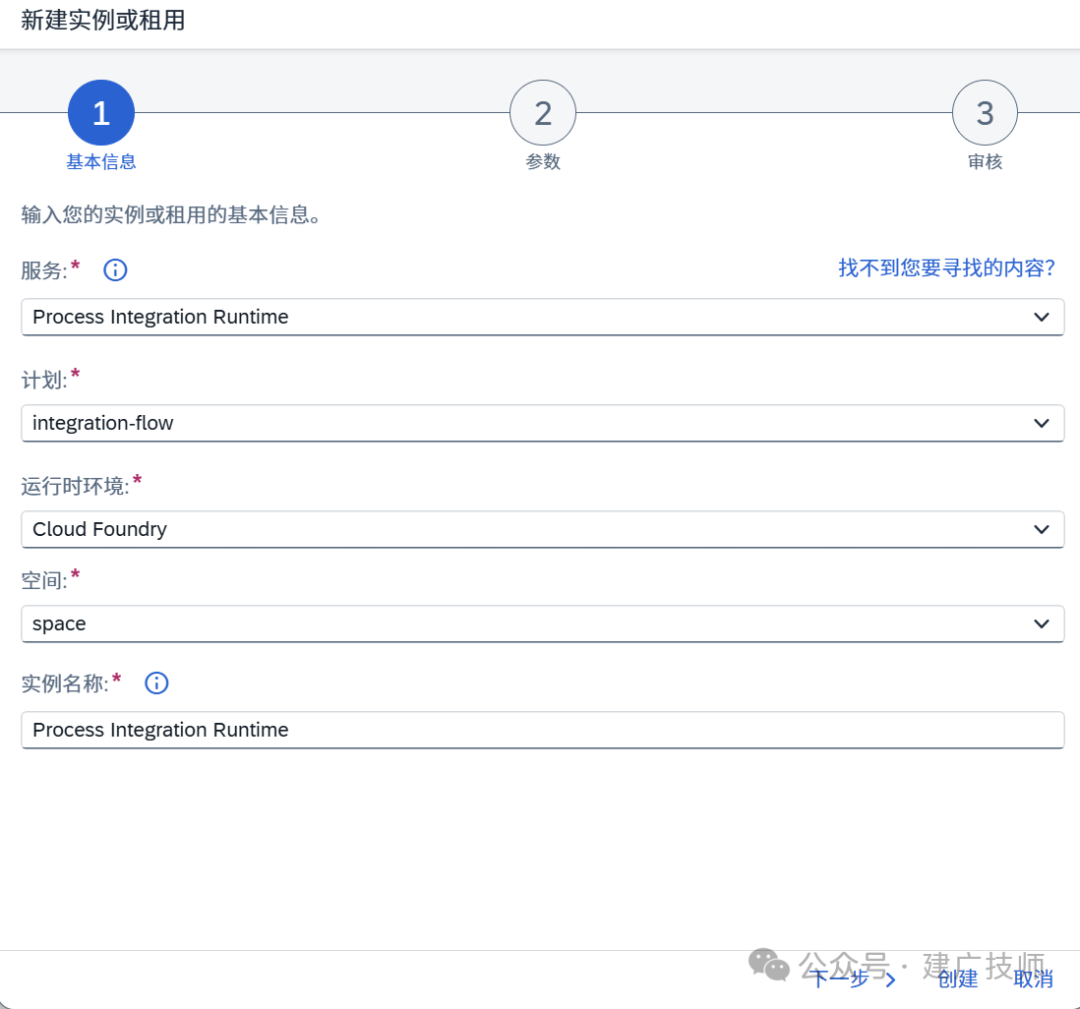Viewport: 1080px width, 1009px height.
Task: Click the dialog title 新建实例或租用
Action: click(x=103, y=20)
